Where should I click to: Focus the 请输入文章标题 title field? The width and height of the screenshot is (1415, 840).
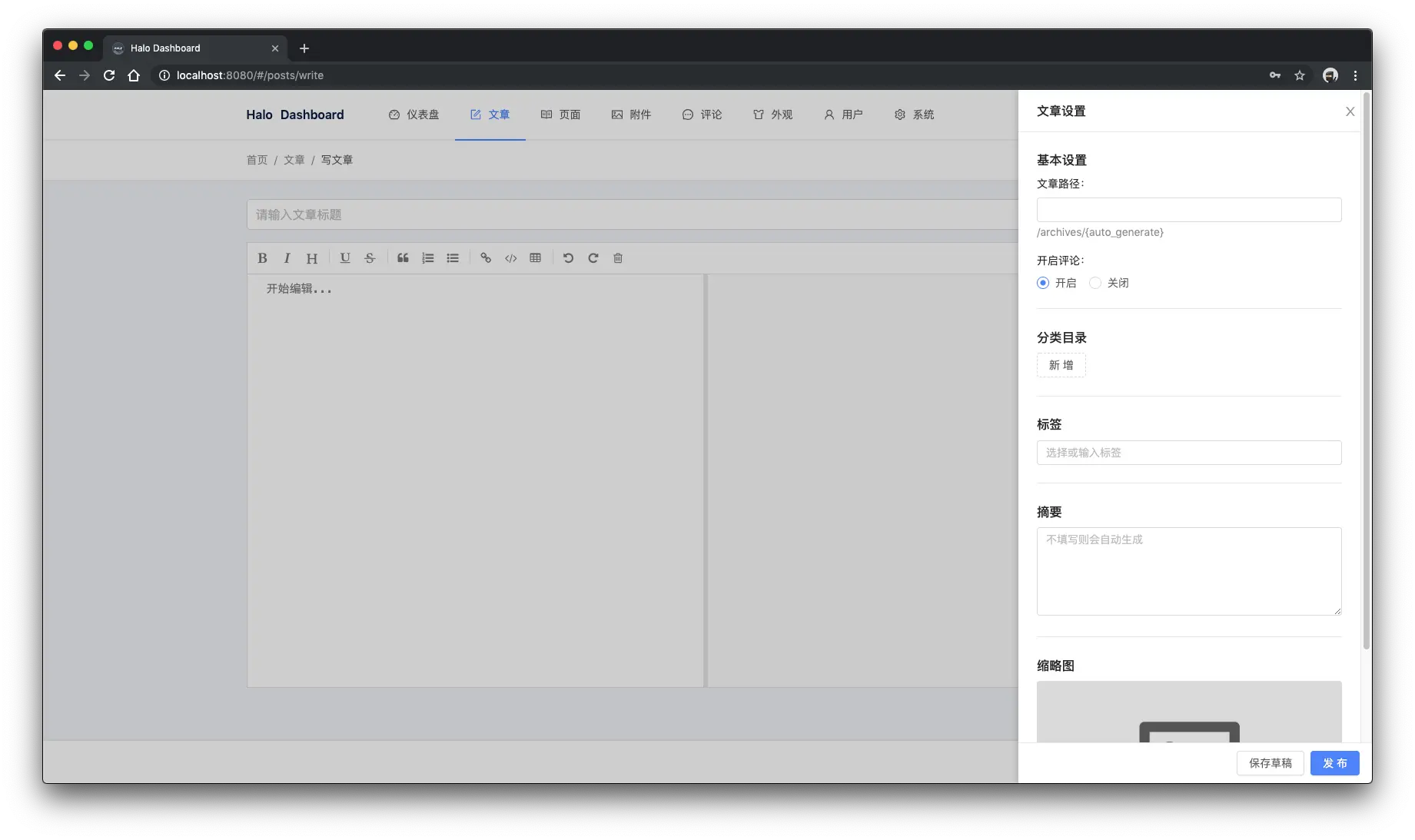tap(633, 214)
